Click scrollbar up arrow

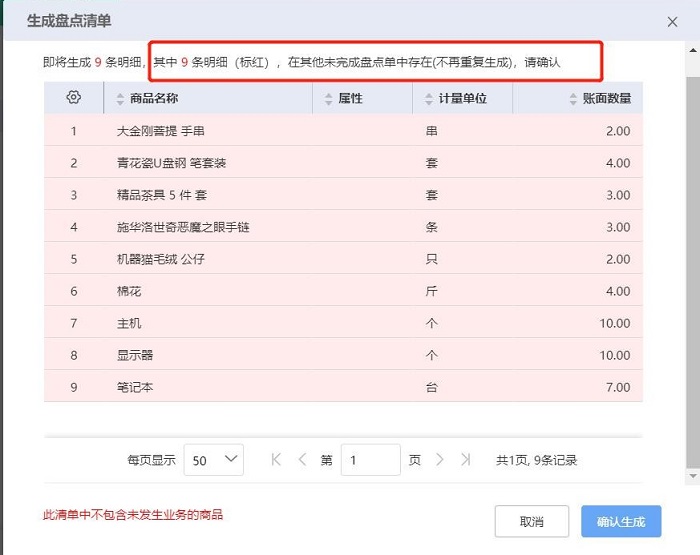pos(693,50)
